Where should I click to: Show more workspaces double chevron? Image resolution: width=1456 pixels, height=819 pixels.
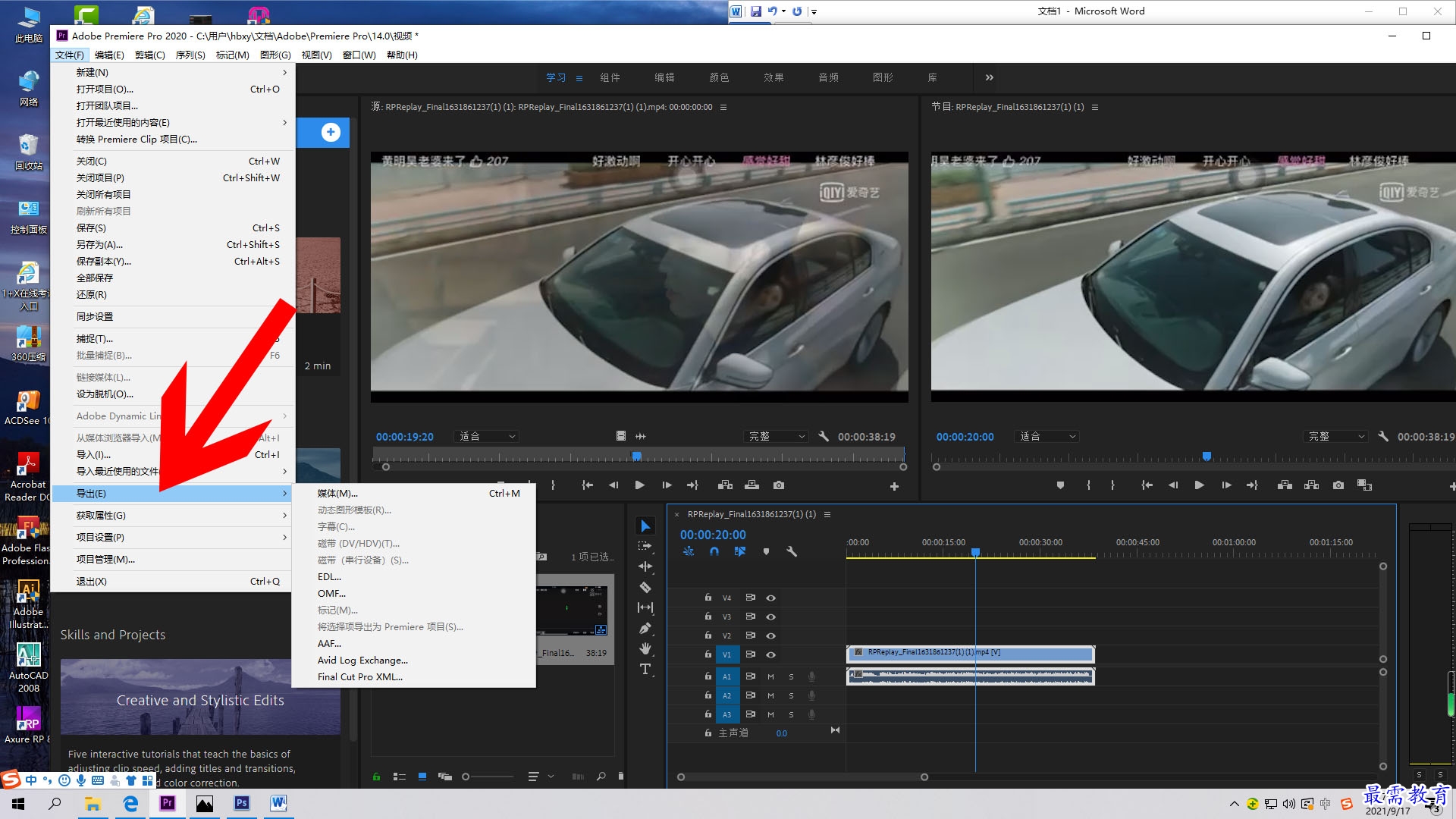tap(989, 77)
